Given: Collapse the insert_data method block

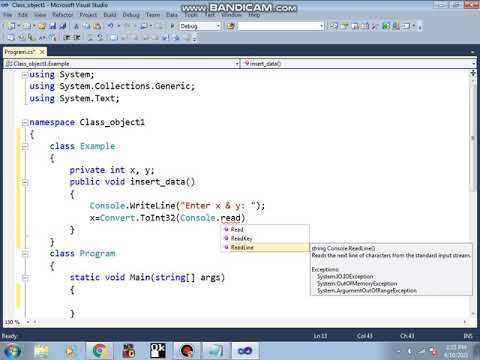Looking at the screenshot, I should tap(25, 182).
